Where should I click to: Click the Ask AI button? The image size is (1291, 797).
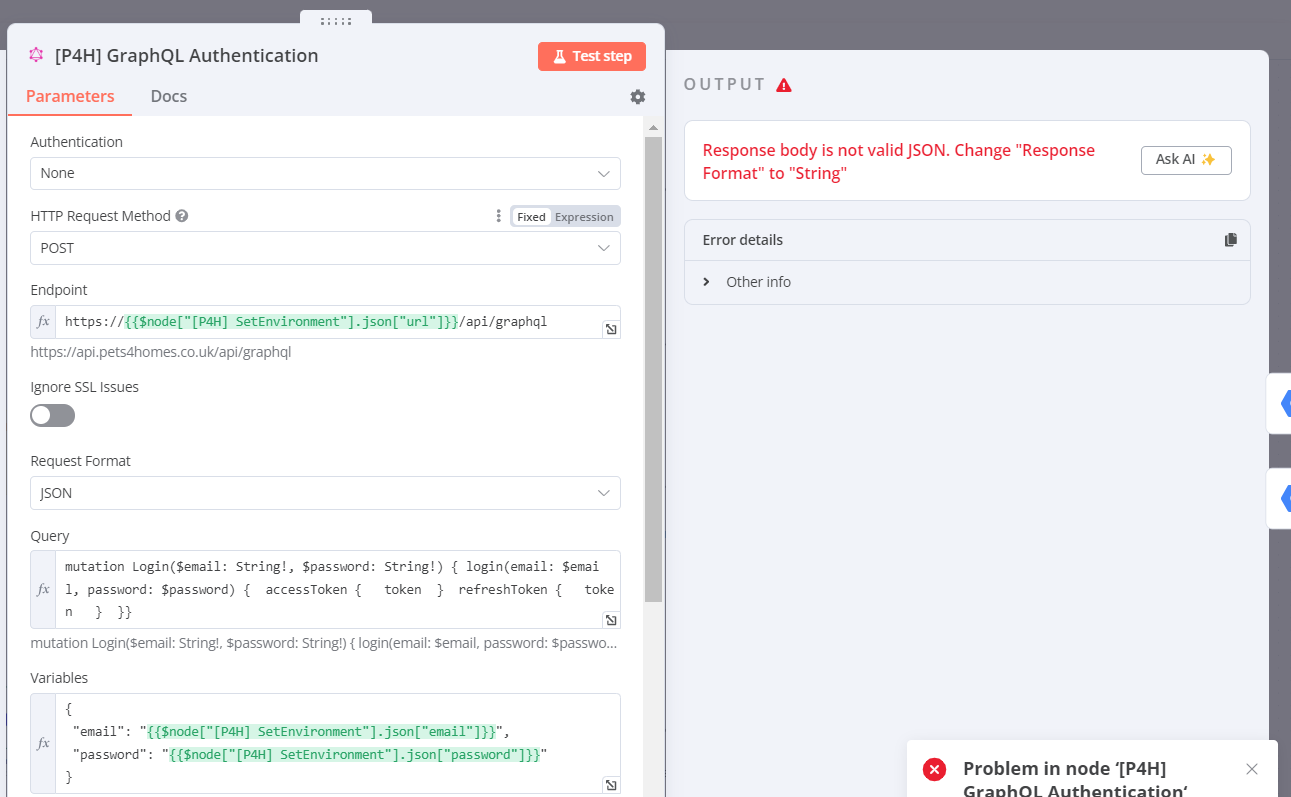[1186, 160]
